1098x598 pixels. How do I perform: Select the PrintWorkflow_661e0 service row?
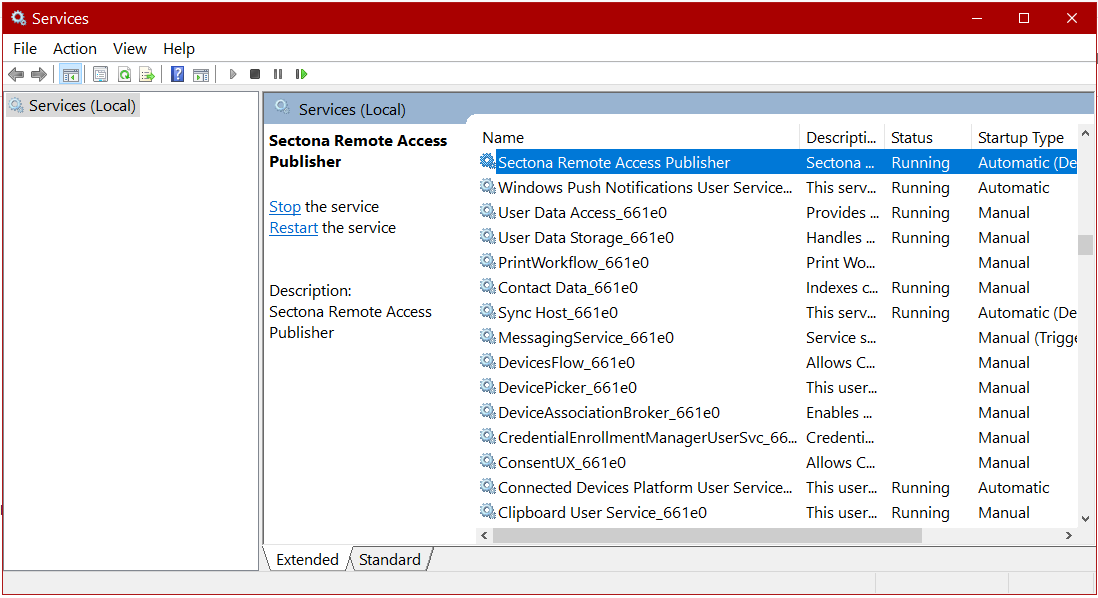coord(573,263)
